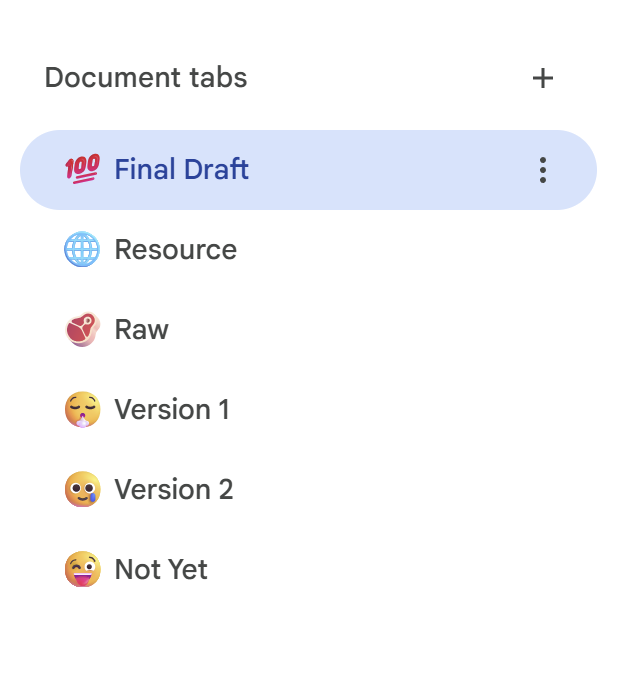Click the globe emoji icon beside Resource
626x696 pixels.
[82, 250]
